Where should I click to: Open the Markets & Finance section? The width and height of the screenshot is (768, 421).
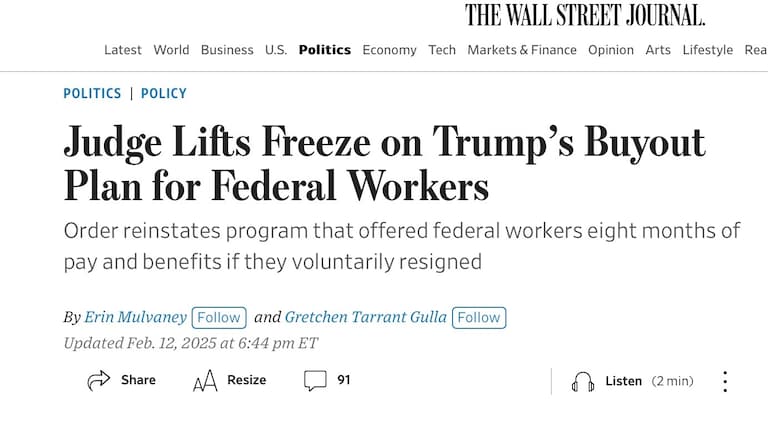point(522,50)
